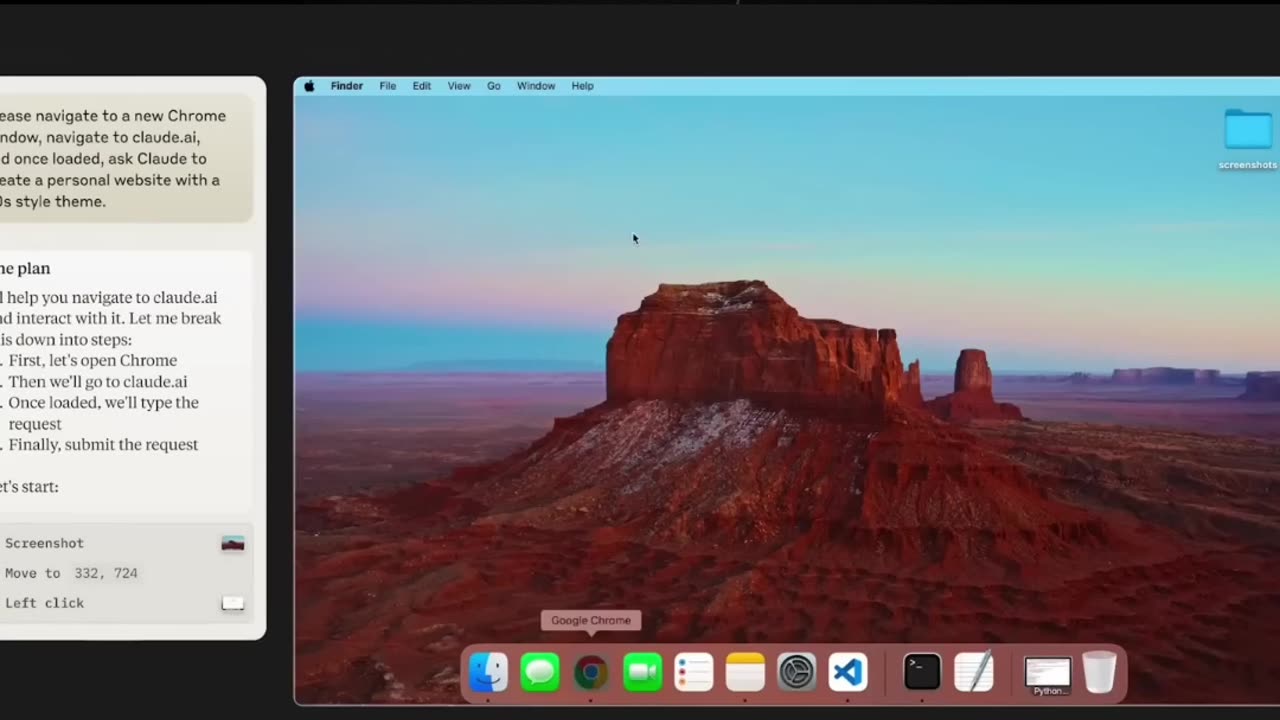Click the "First, let's open Chrome" step
The image size is (1280, 720).
point(92,360)
